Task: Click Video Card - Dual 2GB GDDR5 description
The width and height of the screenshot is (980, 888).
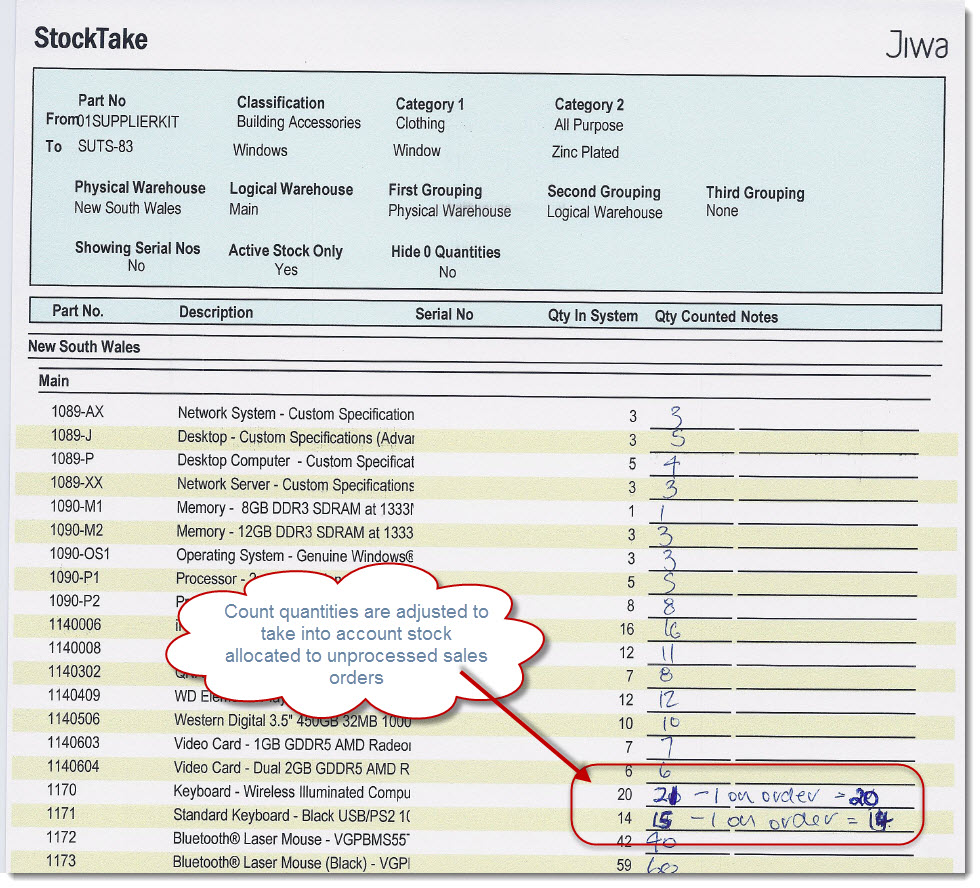Action: tap(291, 768)
